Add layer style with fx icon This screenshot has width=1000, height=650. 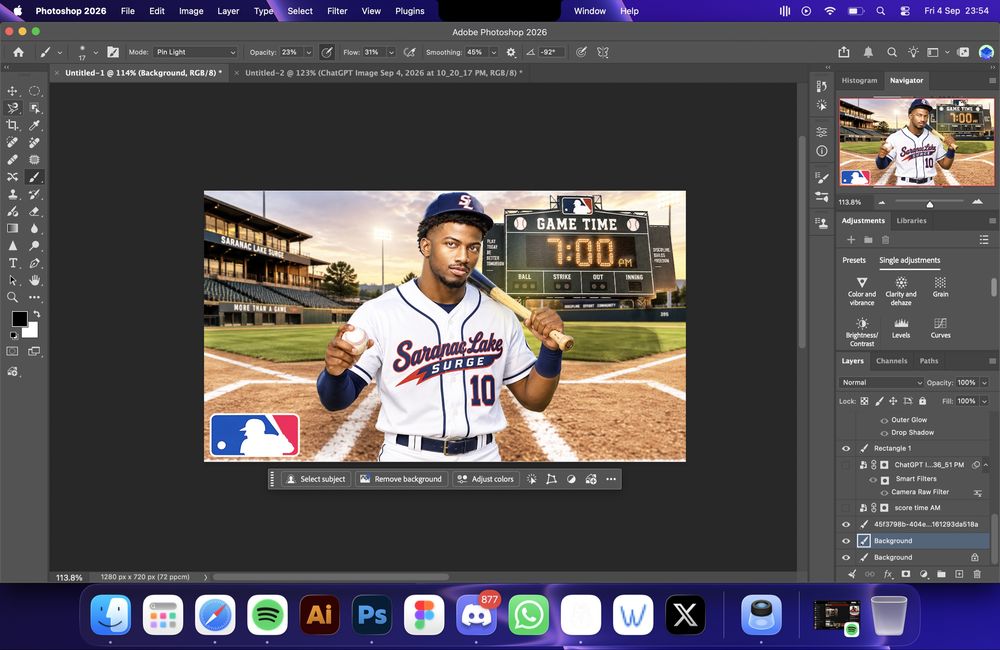[x=888, y=574]
